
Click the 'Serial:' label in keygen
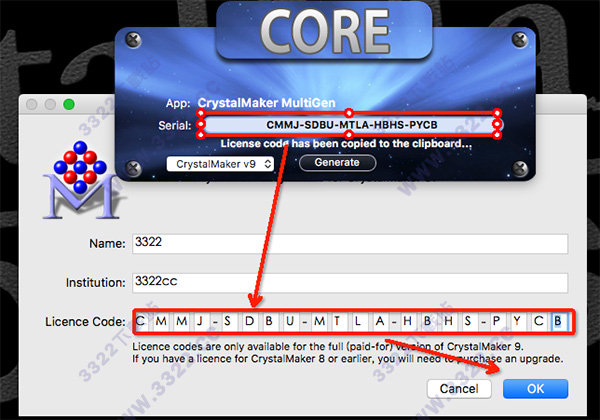coord(174,125)
